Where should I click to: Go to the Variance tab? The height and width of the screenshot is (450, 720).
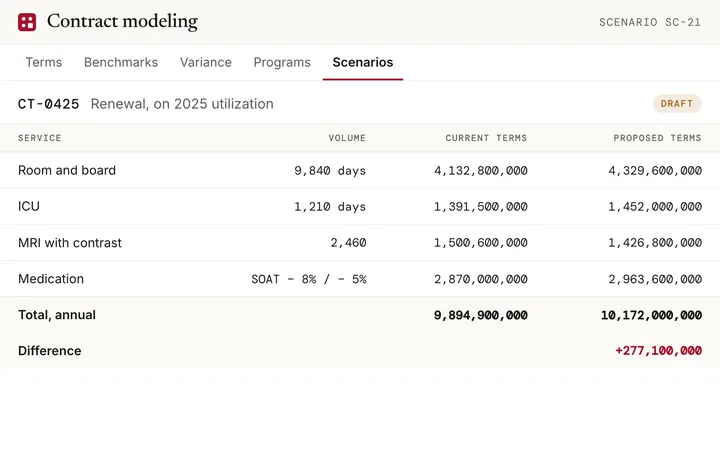206,62
